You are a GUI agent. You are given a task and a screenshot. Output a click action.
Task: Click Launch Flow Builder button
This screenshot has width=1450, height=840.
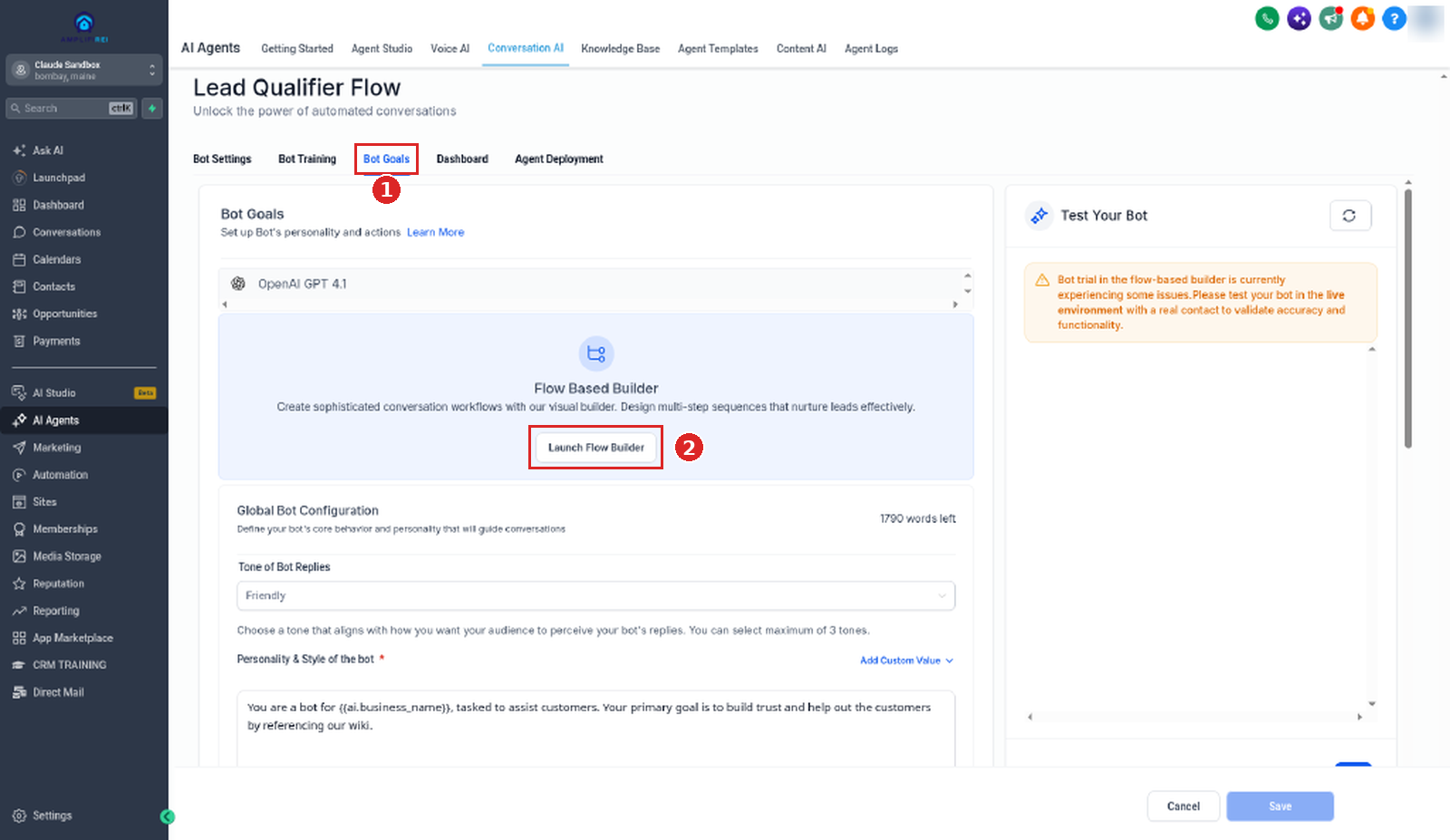[596, 448]
